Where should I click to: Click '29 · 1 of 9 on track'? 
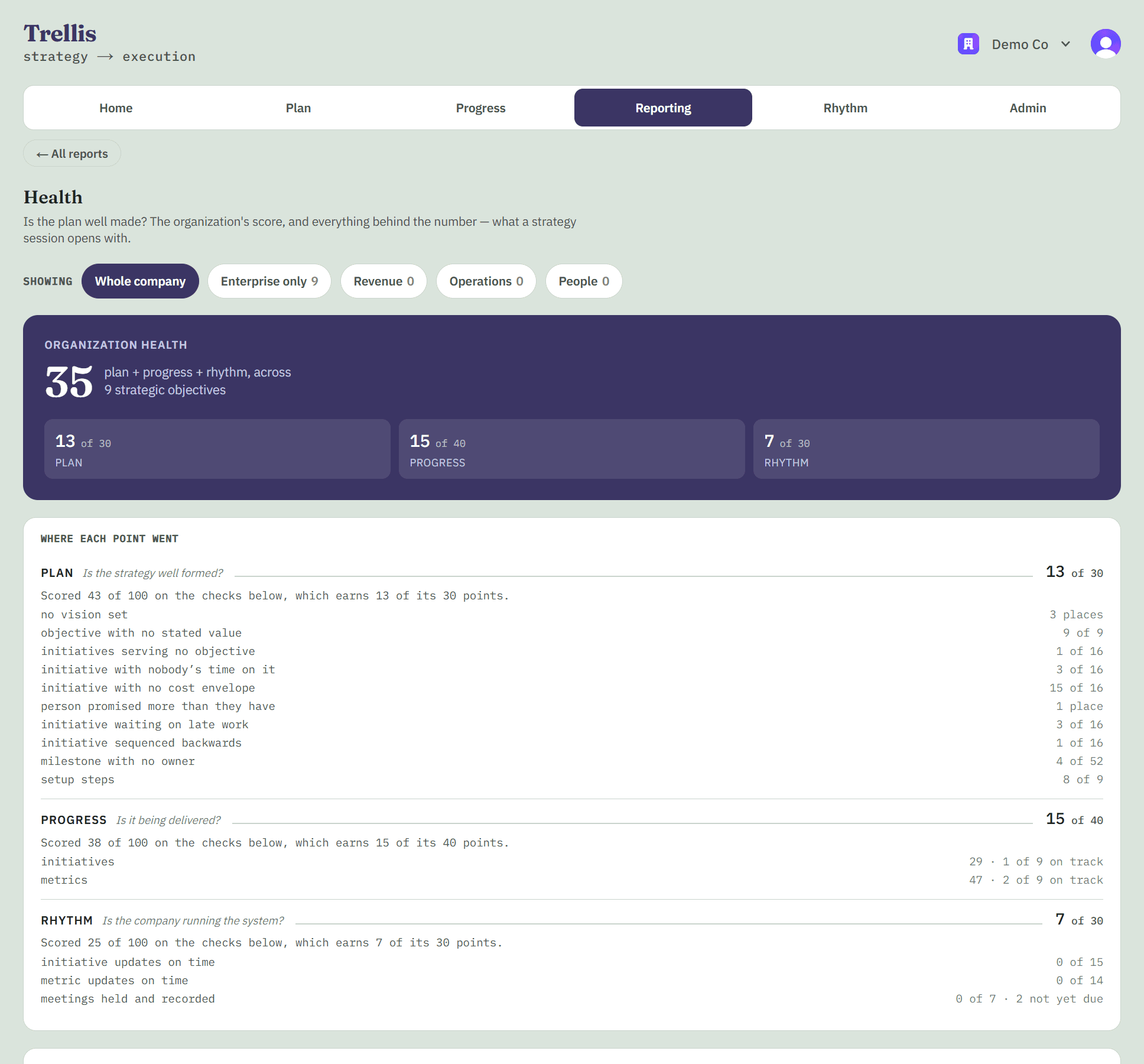point(1036,862)
